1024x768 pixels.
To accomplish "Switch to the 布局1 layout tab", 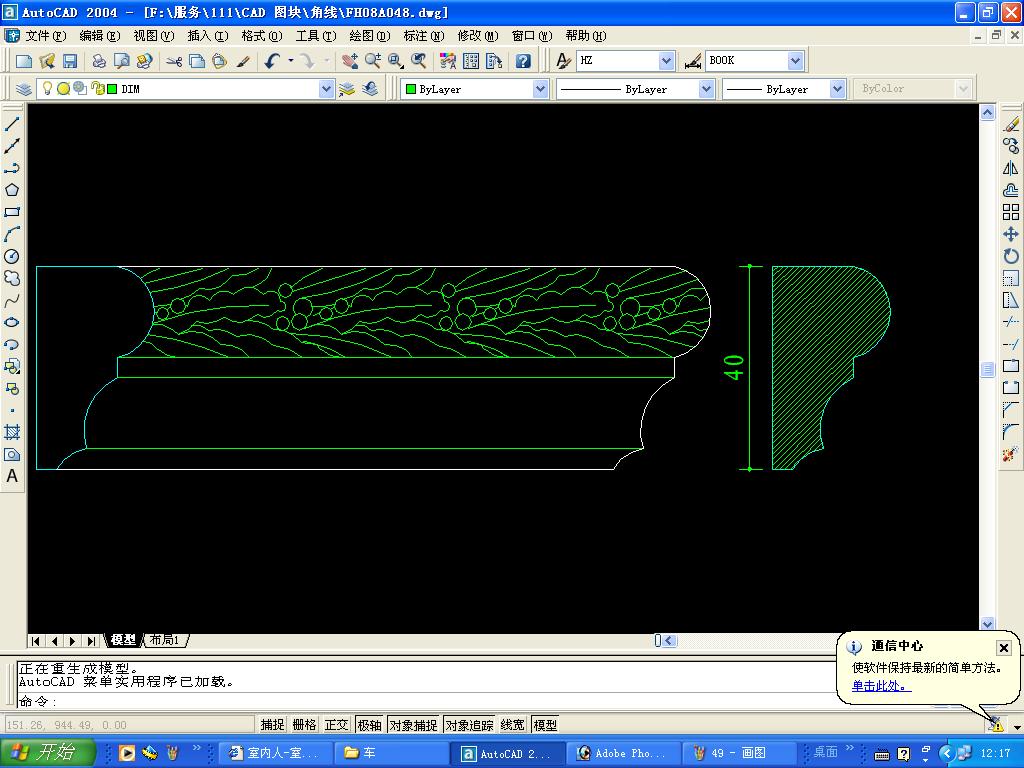I will pyautogui.click(x=165, y=640).
